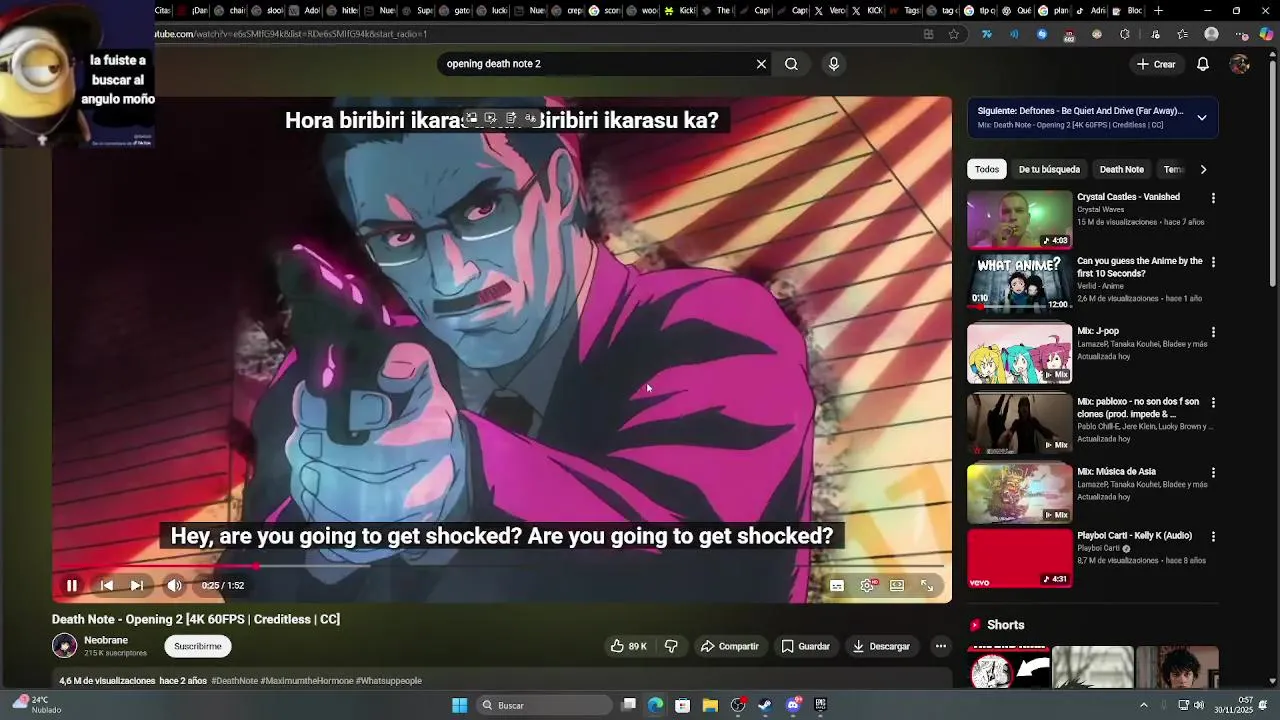1280x720 pixels.
Task: Open the Copilot icon in browser toolbar
Action: (x=1266, y=34)
